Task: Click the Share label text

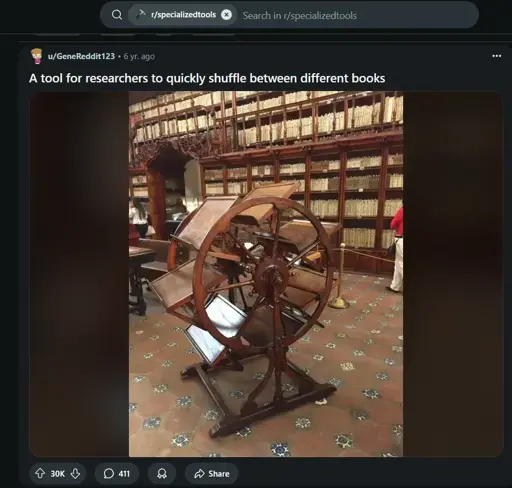Action: 219,474
